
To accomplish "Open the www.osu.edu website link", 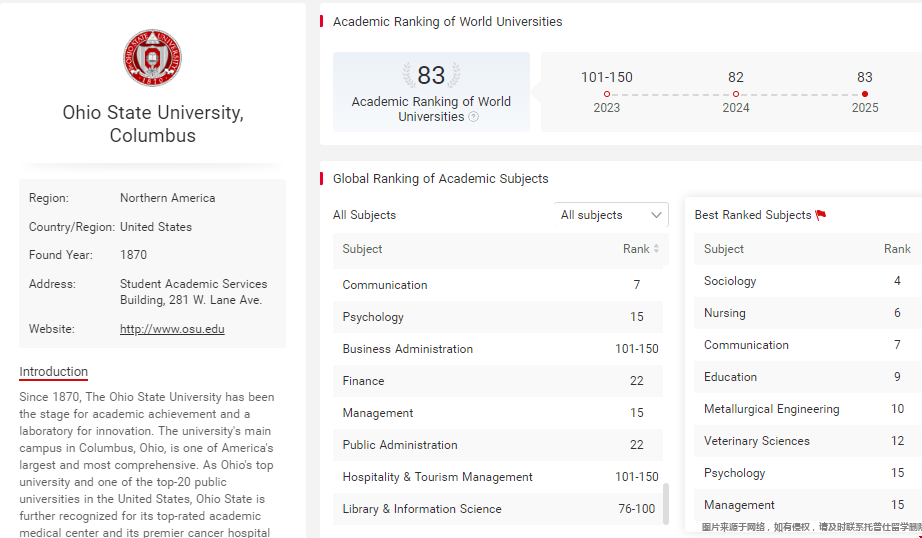I will pos(172,329).
